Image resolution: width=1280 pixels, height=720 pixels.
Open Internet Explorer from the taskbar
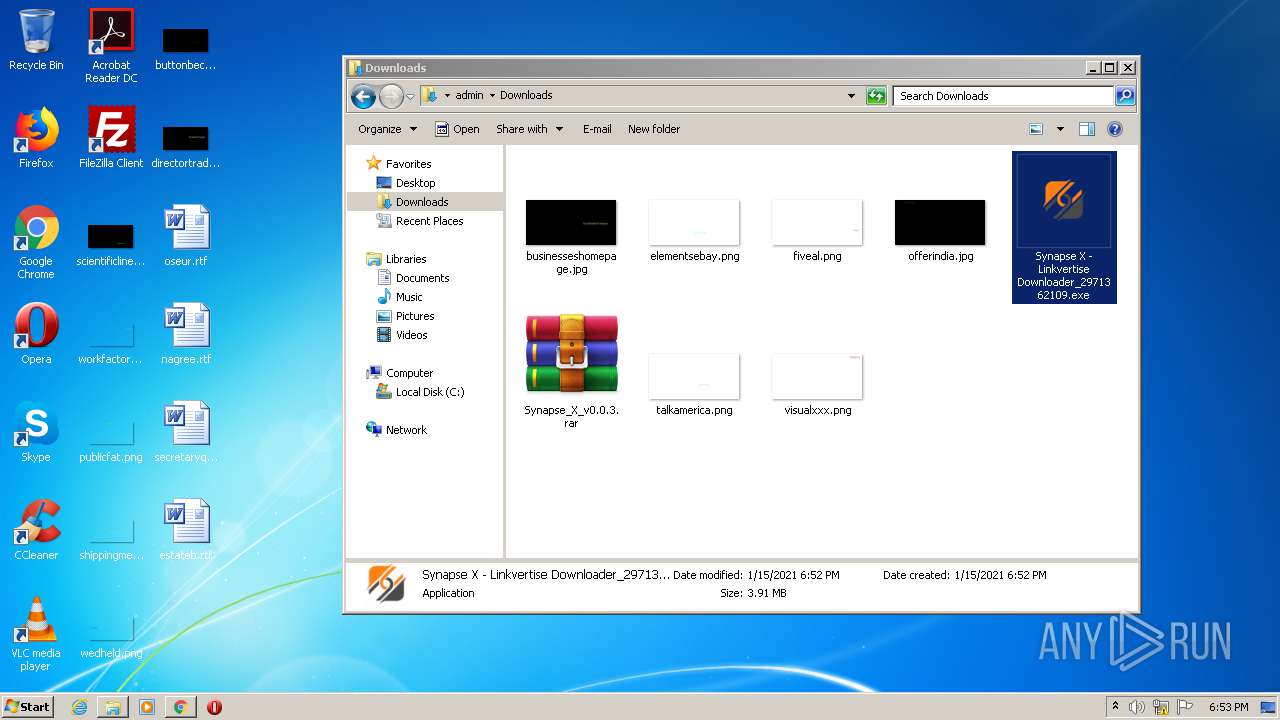[79, 707]
